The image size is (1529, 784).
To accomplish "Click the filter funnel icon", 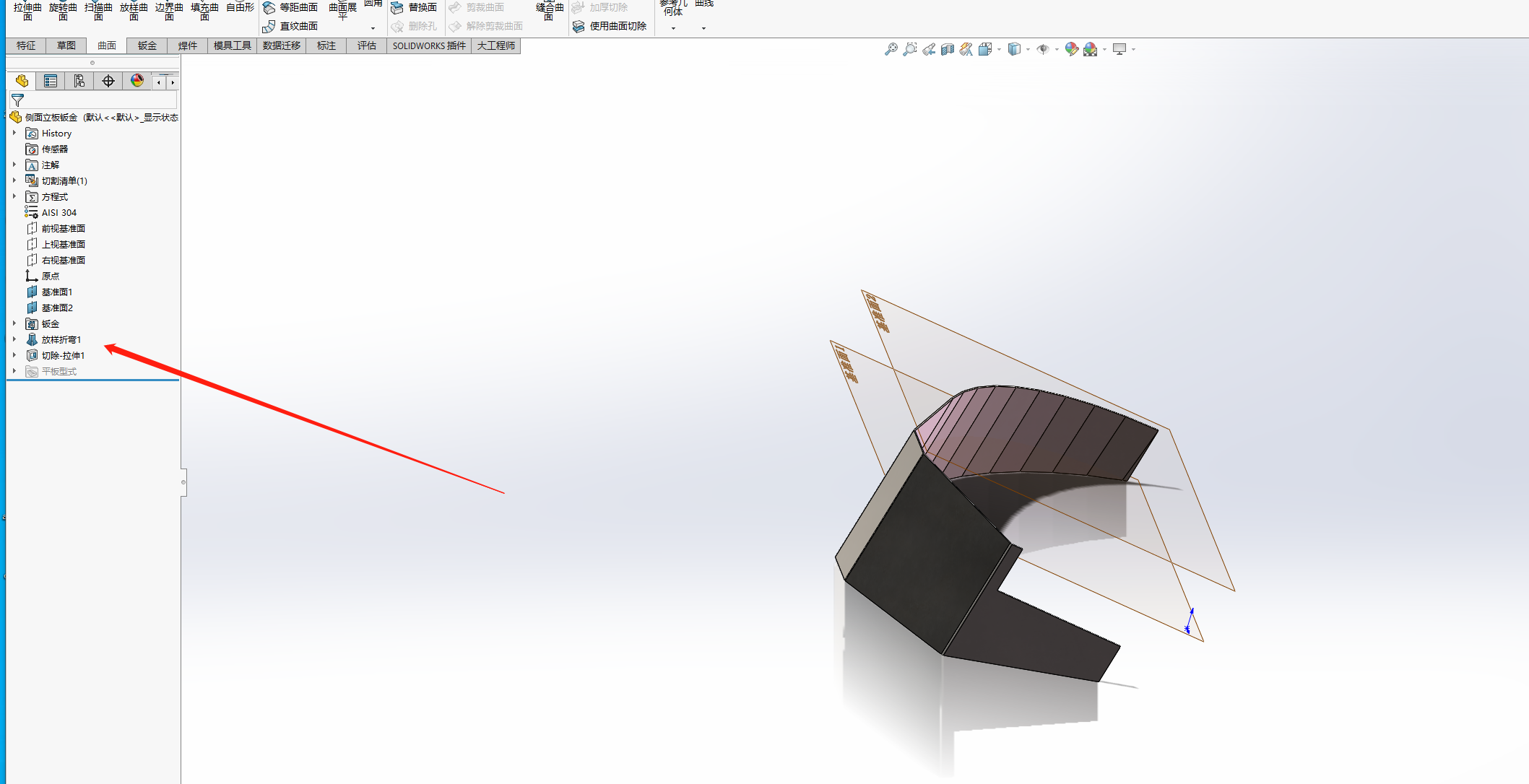I will (18, 100).
